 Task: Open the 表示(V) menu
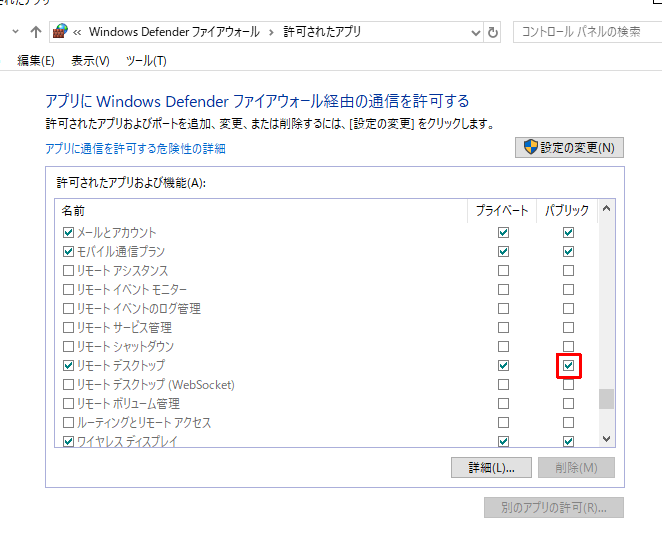pyautogui.click(x=90, y=61)
